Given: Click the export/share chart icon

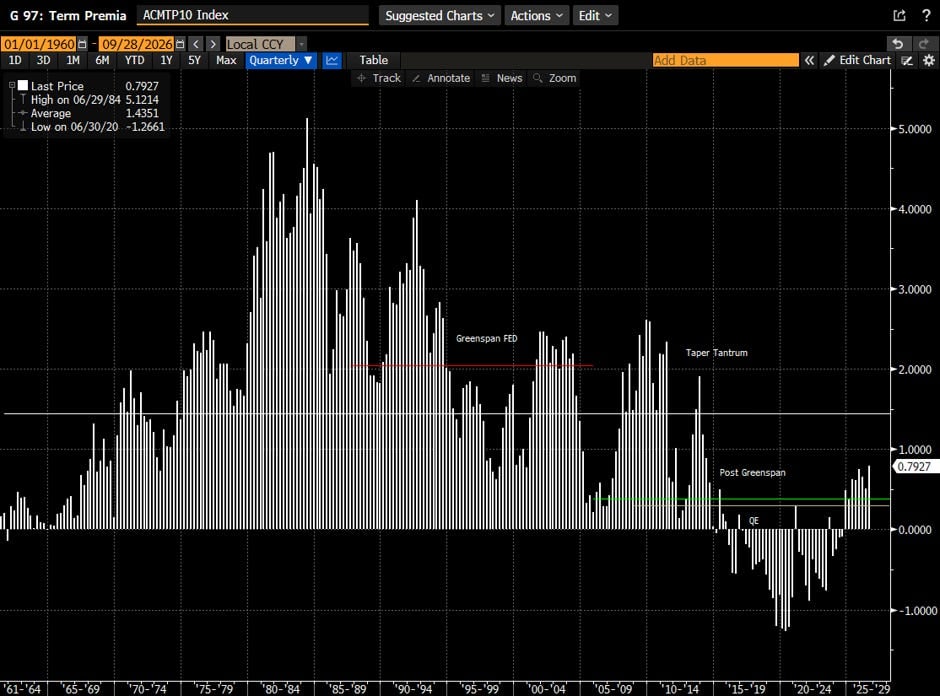Looking at the screenshot, I should [899, 16].
